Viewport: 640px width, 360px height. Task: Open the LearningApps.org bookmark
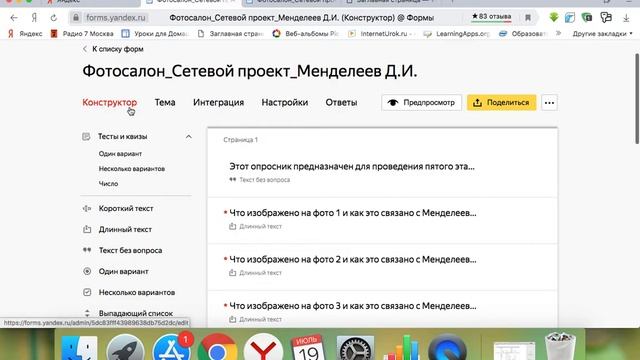456,34
